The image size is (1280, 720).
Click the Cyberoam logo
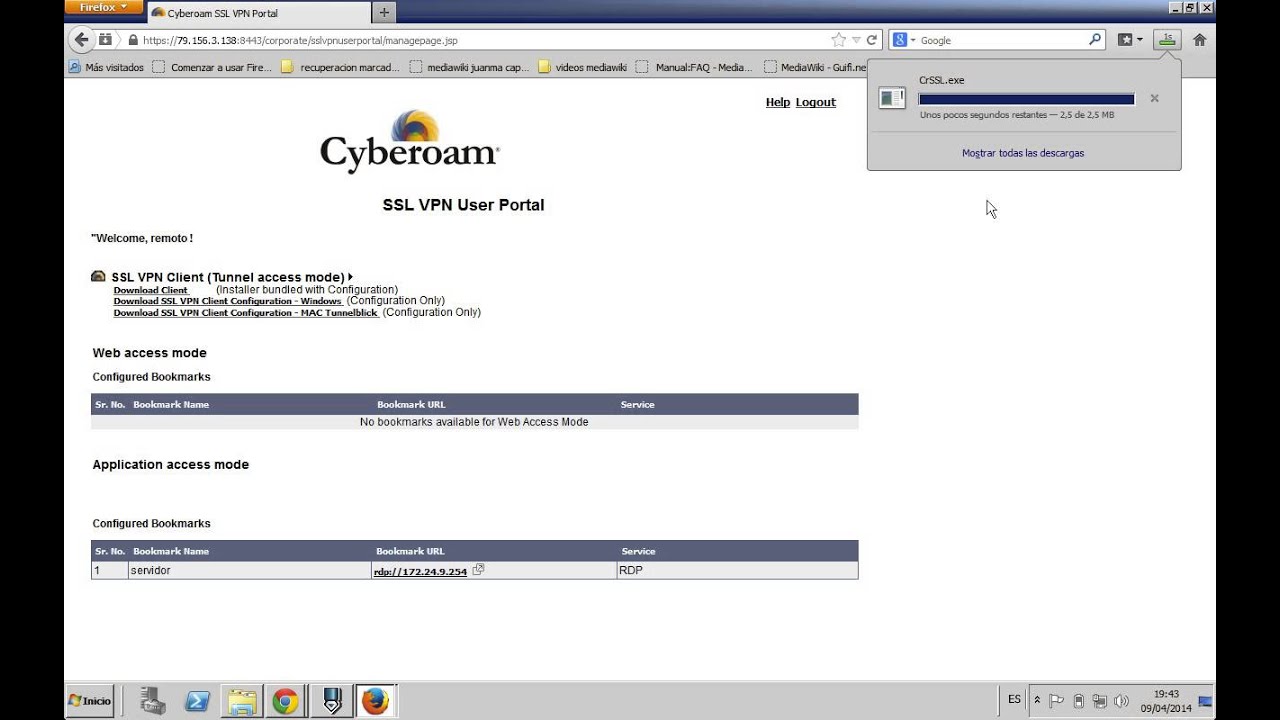coord(409,143)
